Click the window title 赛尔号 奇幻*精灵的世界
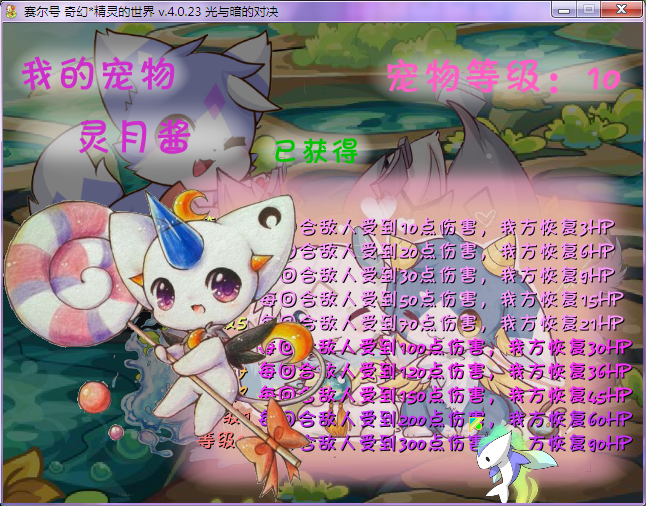The height and width of the screenshot is (506, 646). pyautogui.click(x=151, y=11)
